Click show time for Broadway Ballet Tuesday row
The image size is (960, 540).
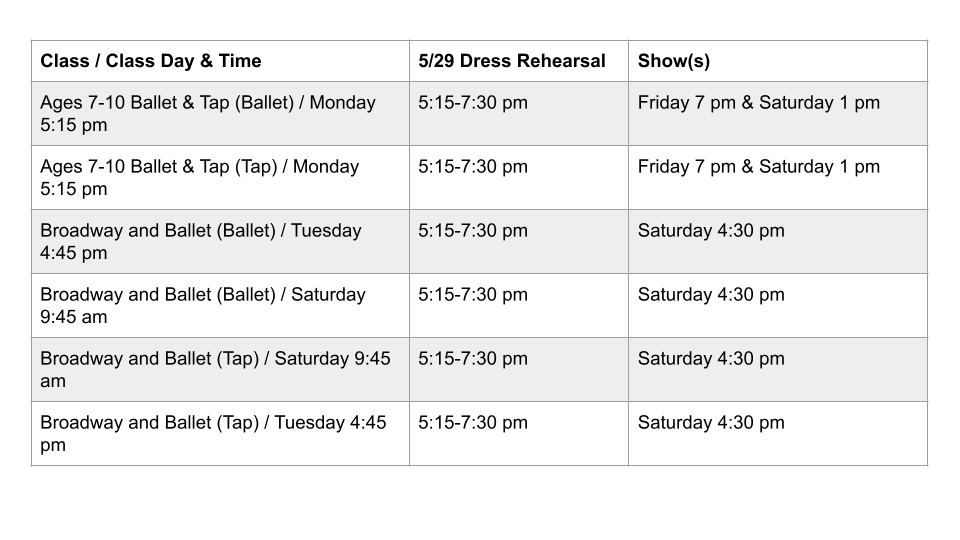pos(711,230)
